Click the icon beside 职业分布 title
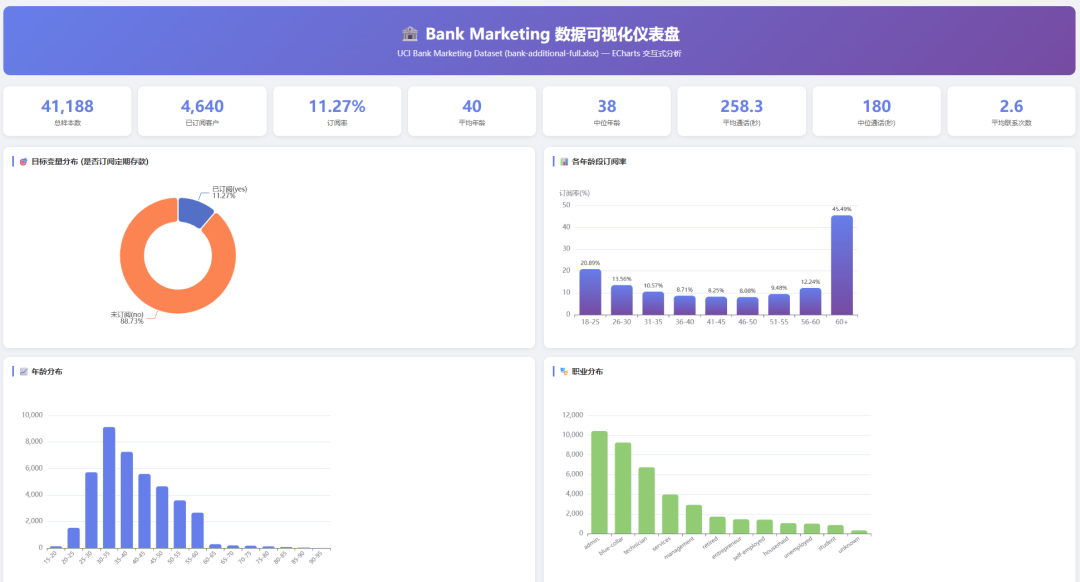Screen dimensions: 1080x582 click(x=564, y=372)
